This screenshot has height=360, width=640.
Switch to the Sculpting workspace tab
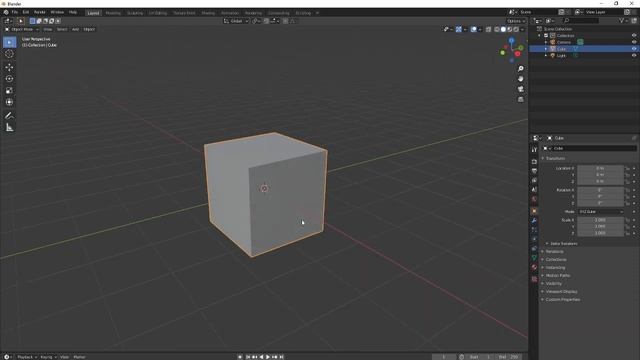(x=135, y=13)
